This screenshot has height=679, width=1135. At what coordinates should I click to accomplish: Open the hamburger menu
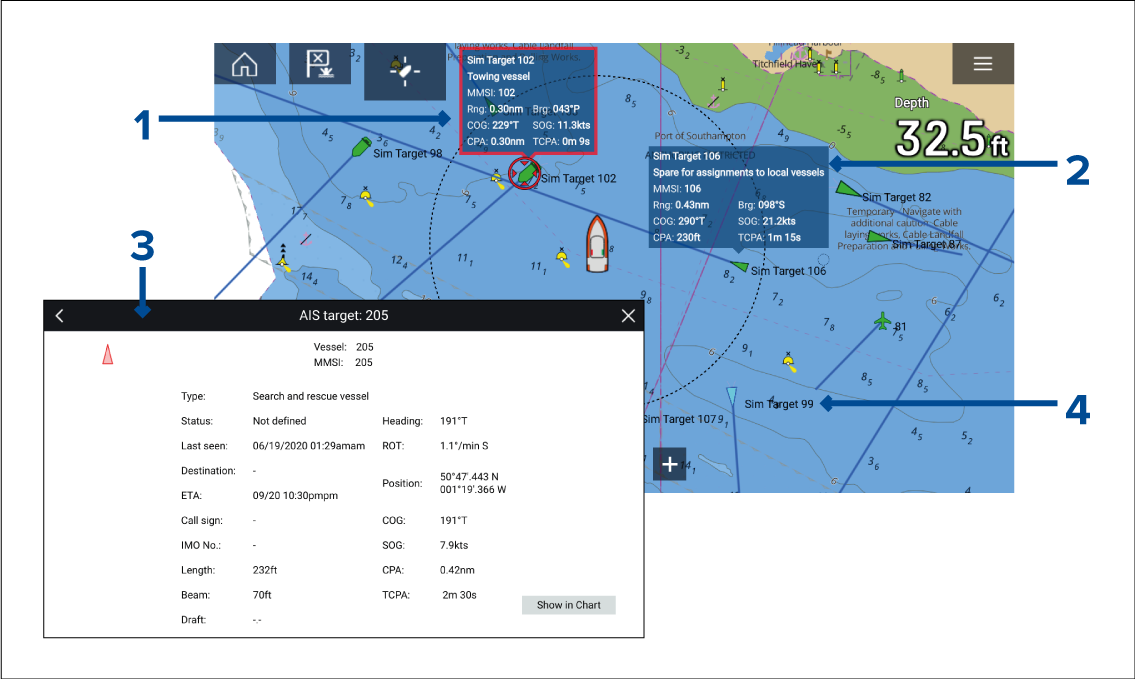[982, 64]
